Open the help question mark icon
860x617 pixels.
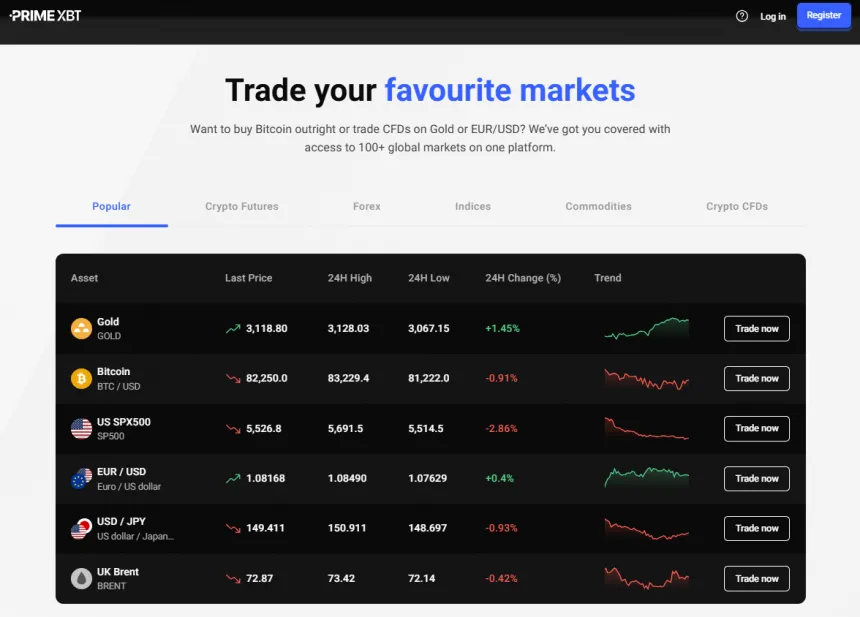click(742, 16)
